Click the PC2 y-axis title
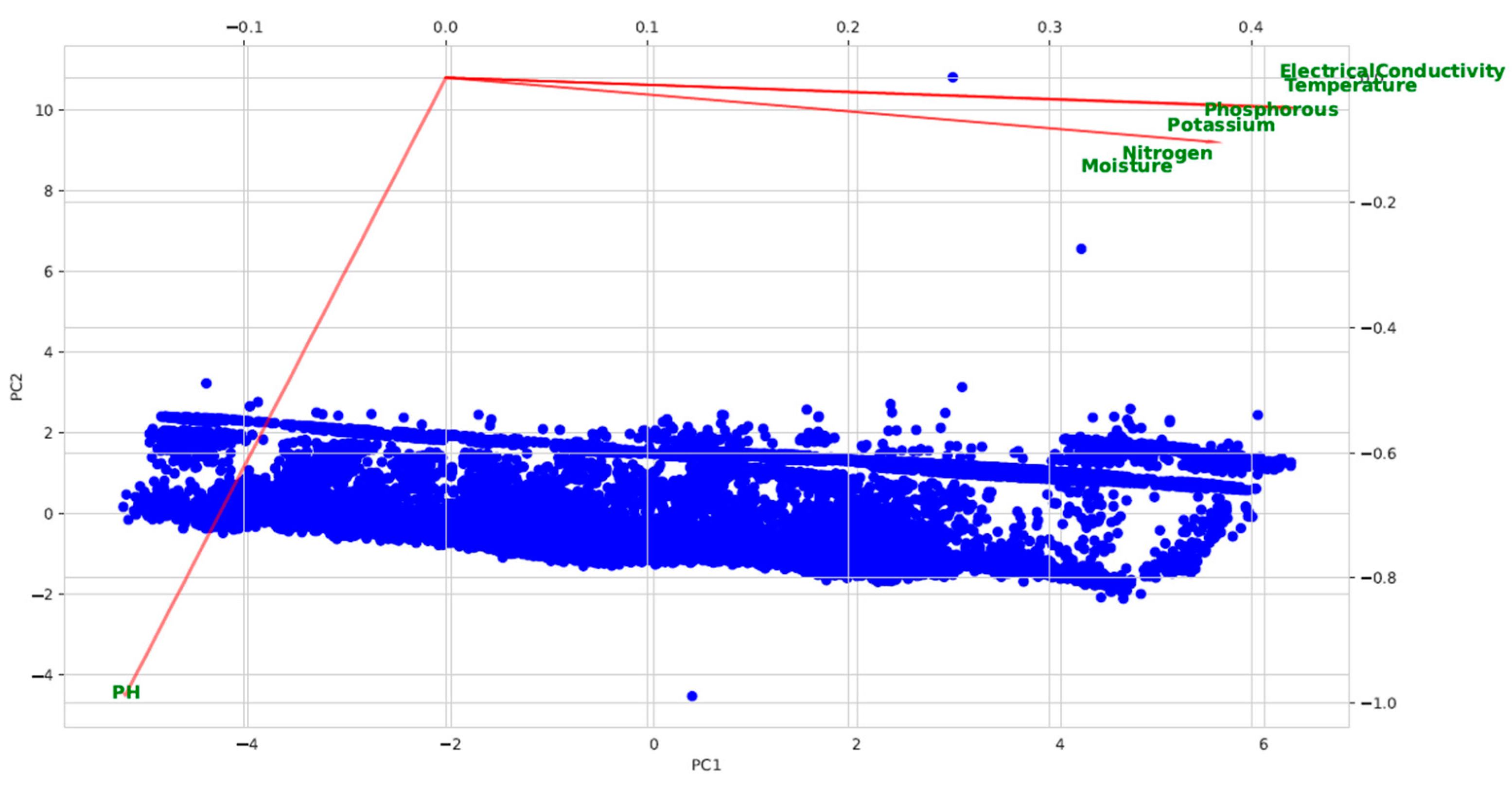The height and width of the screenshot is (787, 1512). [x=18, y=387]
